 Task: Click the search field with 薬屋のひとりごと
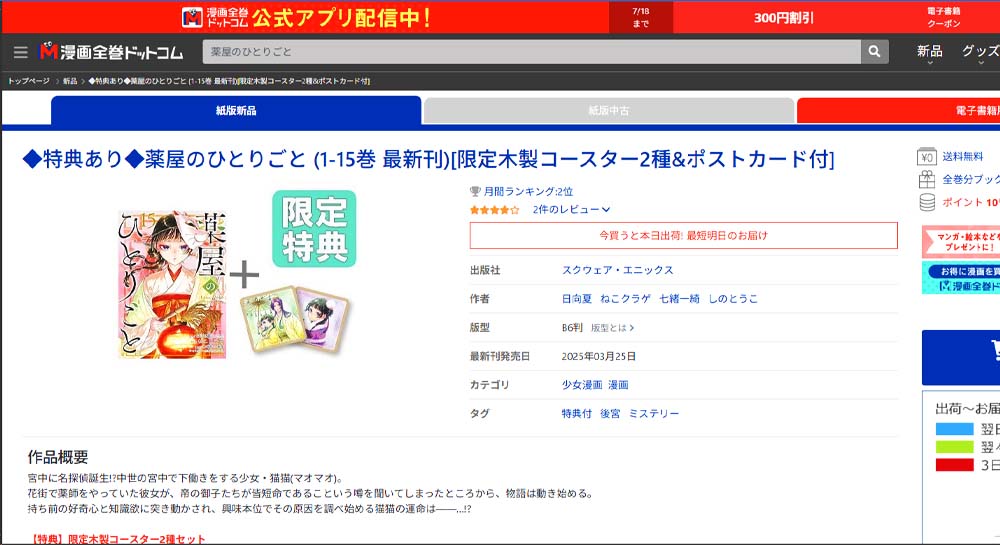(531, 52)
